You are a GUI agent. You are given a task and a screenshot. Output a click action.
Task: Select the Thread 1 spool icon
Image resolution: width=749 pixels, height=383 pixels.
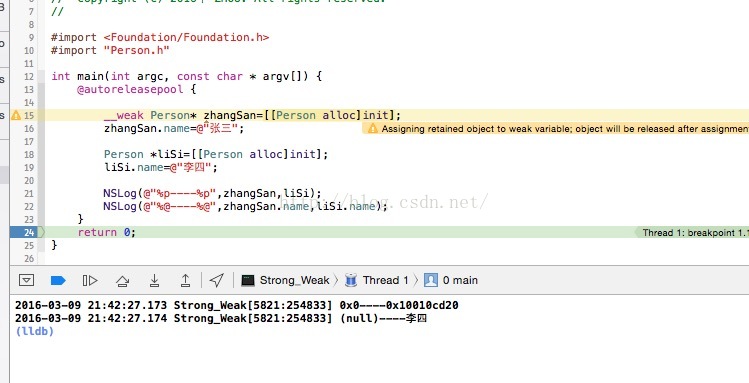(x=351, y=280)
